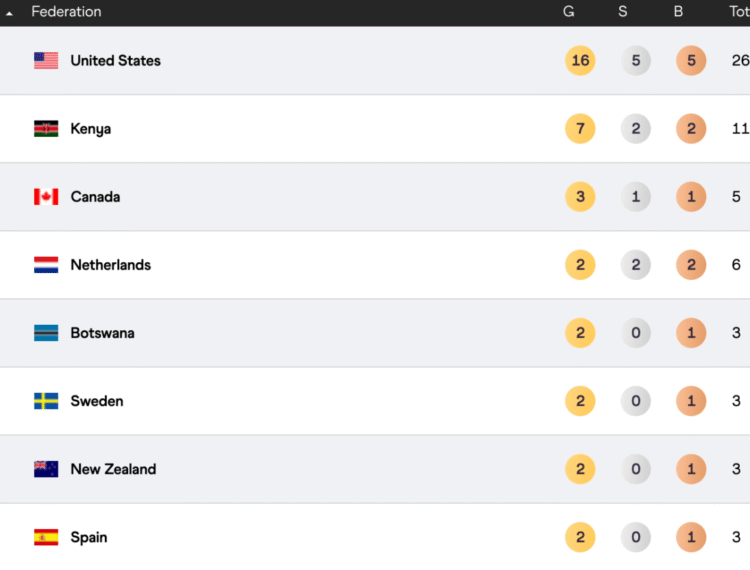Viewport: 750px width, 570px height.
Task: Click the Netherlands flag icon
Action: [x=46, y=265]
